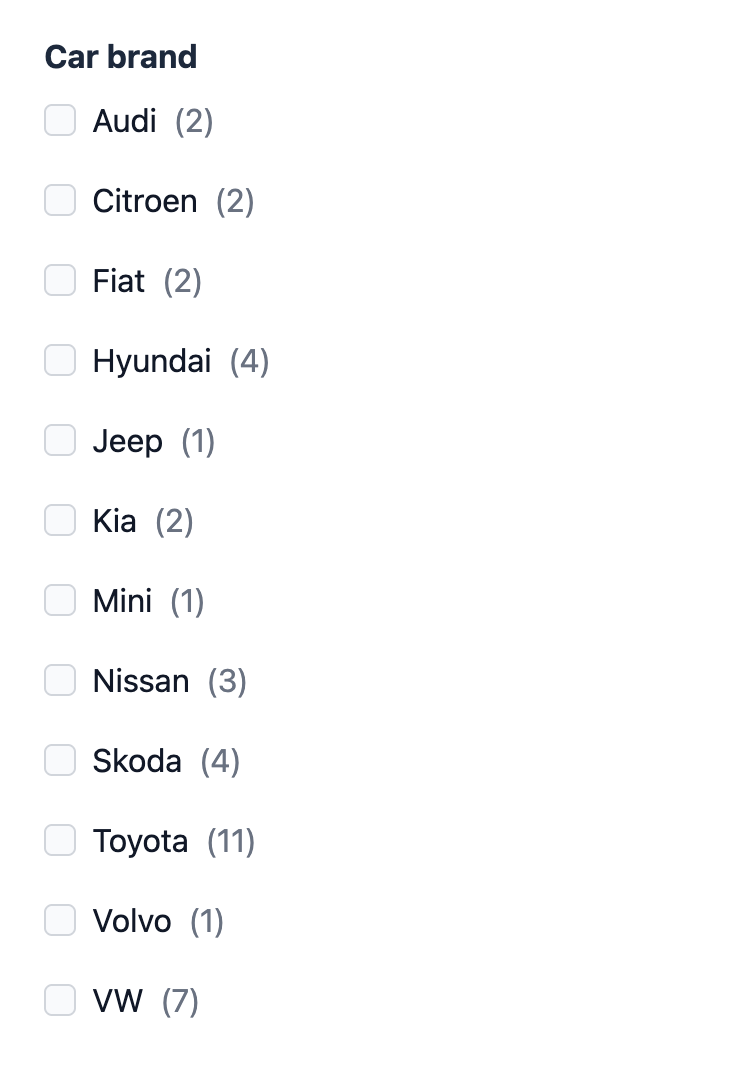748x1068 pixels.
Task: Enable the Kia checkbox
Action: point(60,520)
